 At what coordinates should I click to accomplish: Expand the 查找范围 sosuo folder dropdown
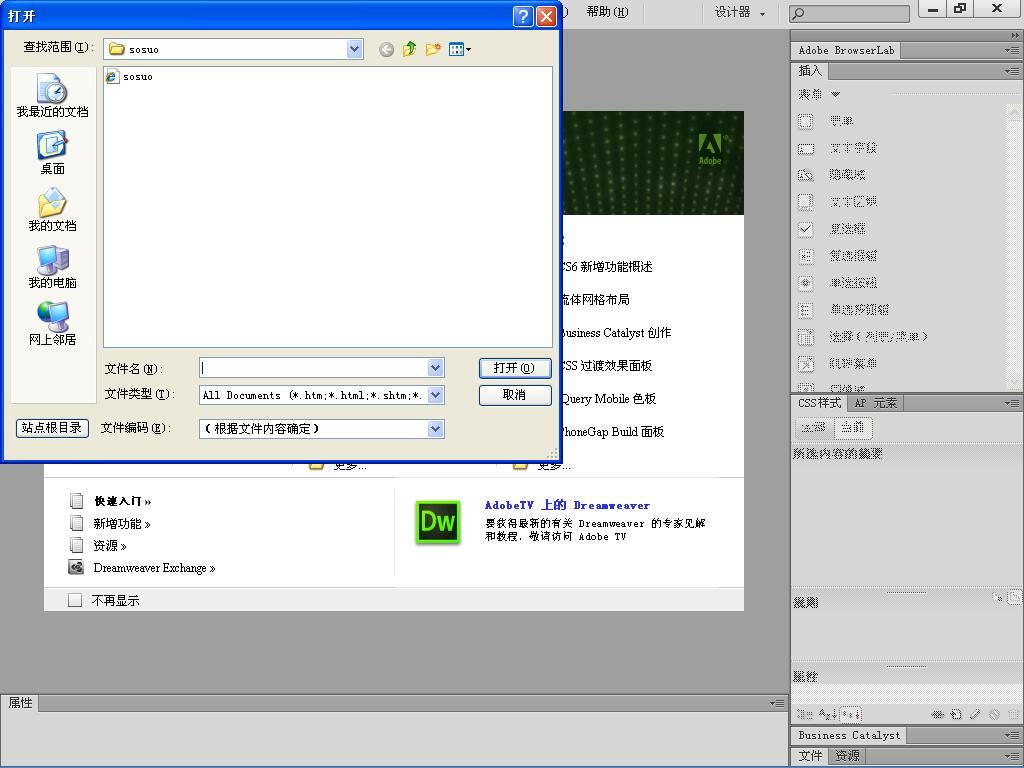[355, 49]
